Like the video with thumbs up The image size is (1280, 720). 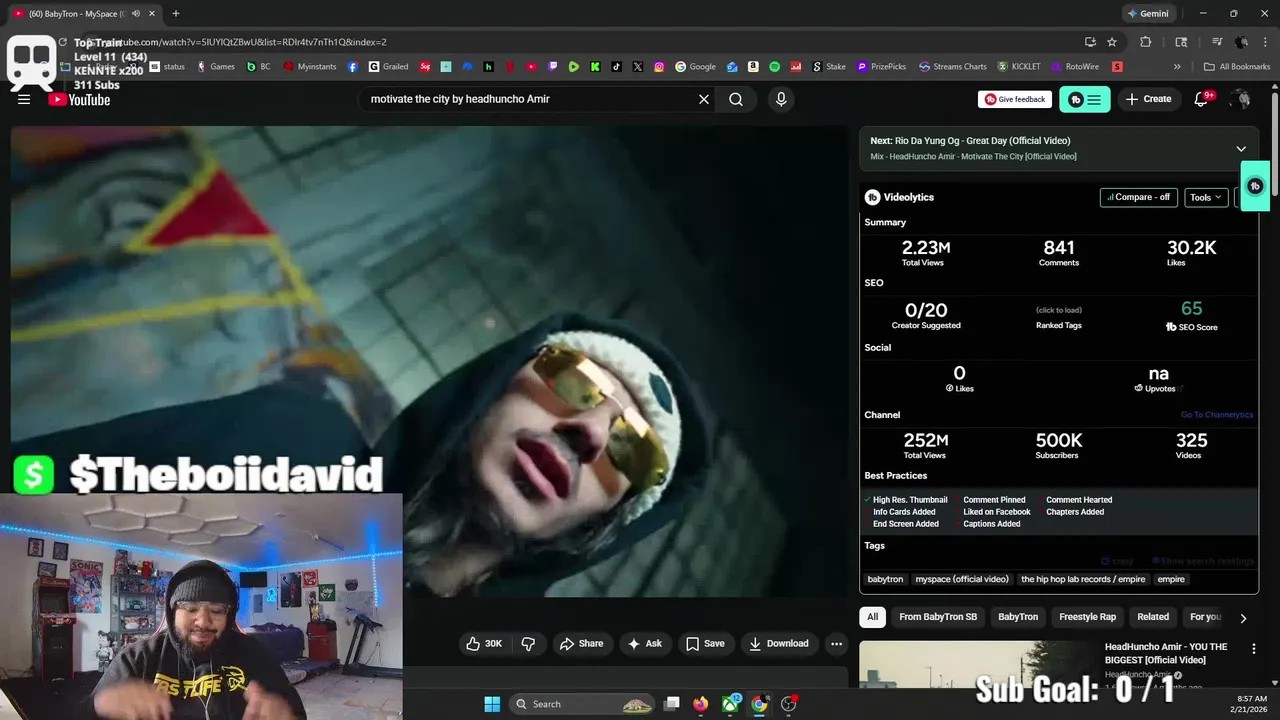click(x=484, y=644)
